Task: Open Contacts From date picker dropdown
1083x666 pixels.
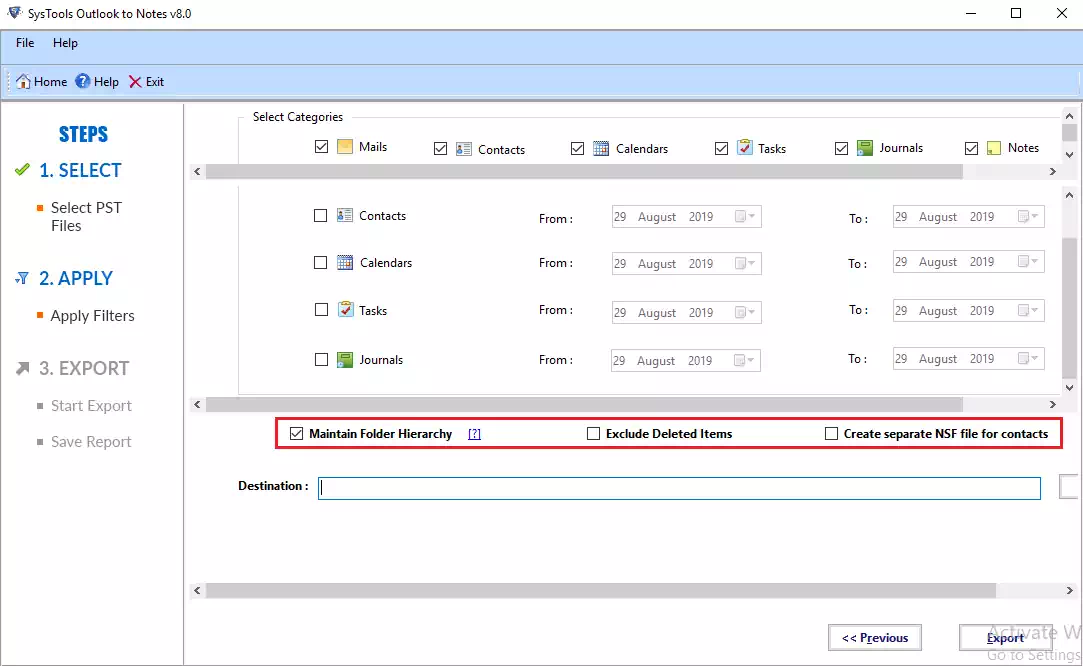Action: (x=745, y=216)
